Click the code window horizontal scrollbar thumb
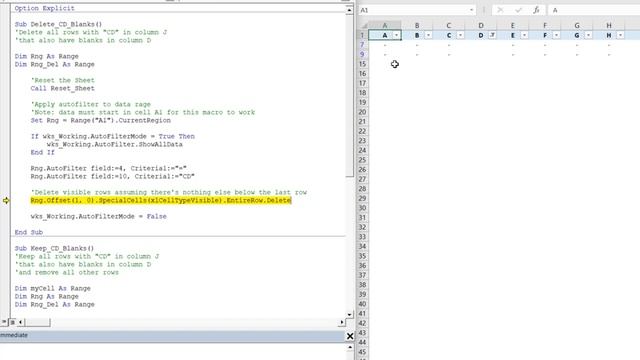Image resolution: width=640 pixels, height=360 pixels. [37, 322]
